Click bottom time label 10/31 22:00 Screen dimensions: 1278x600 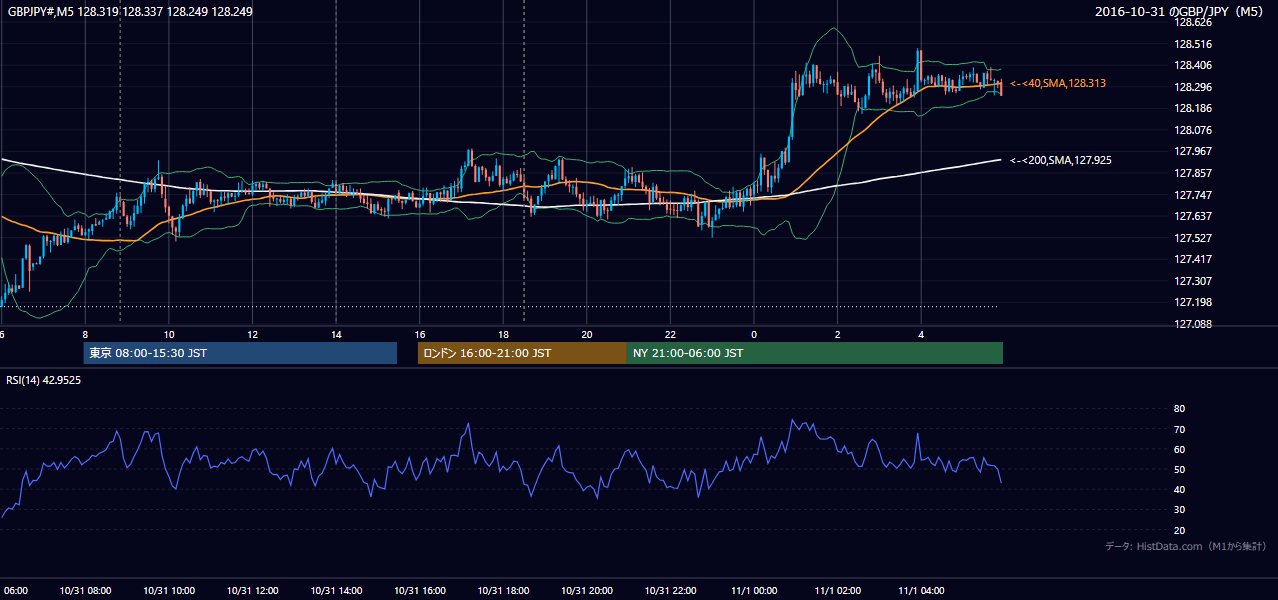[670, 591]
